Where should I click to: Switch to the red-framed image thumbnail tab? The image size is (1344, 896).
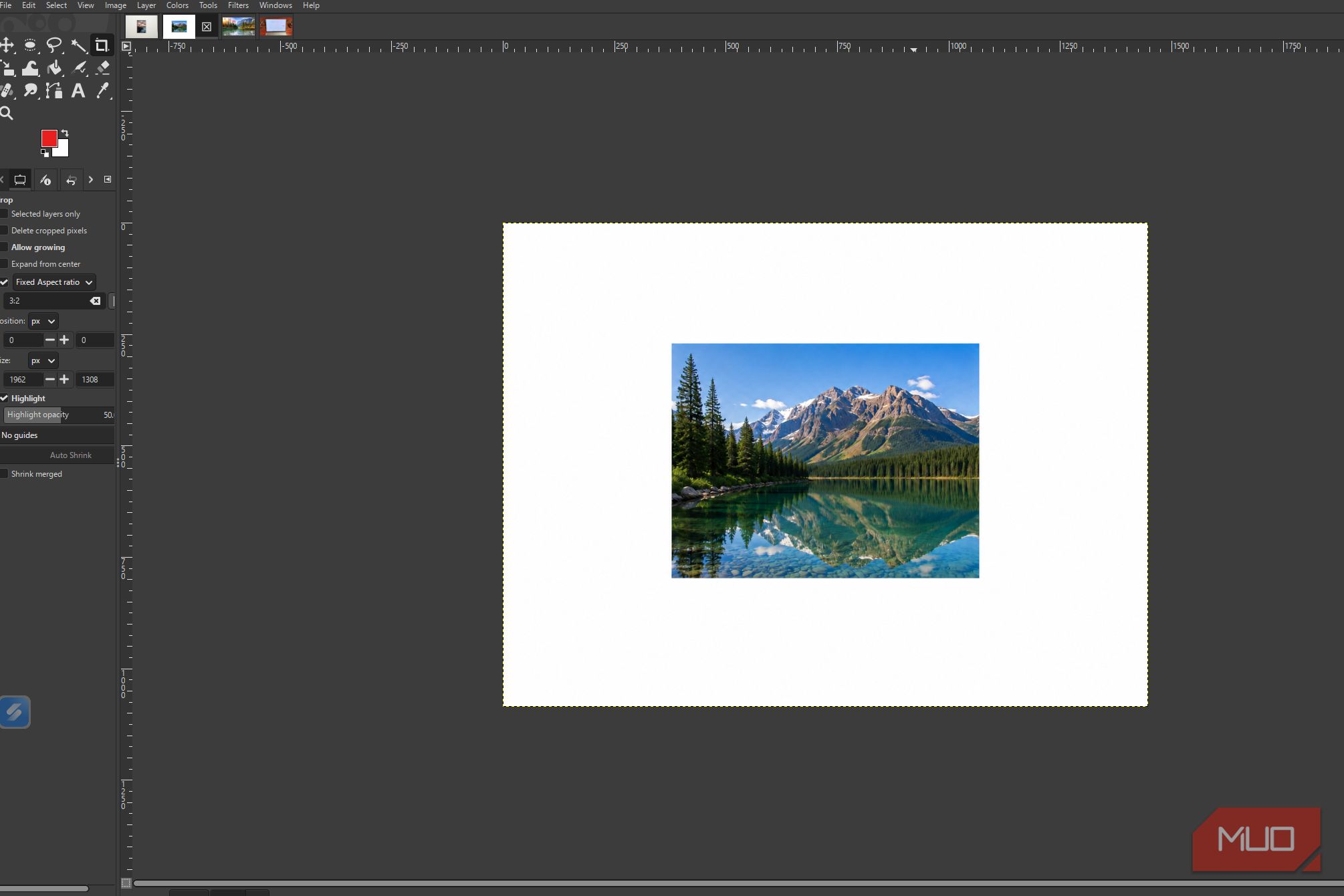(x=276, y=27)
